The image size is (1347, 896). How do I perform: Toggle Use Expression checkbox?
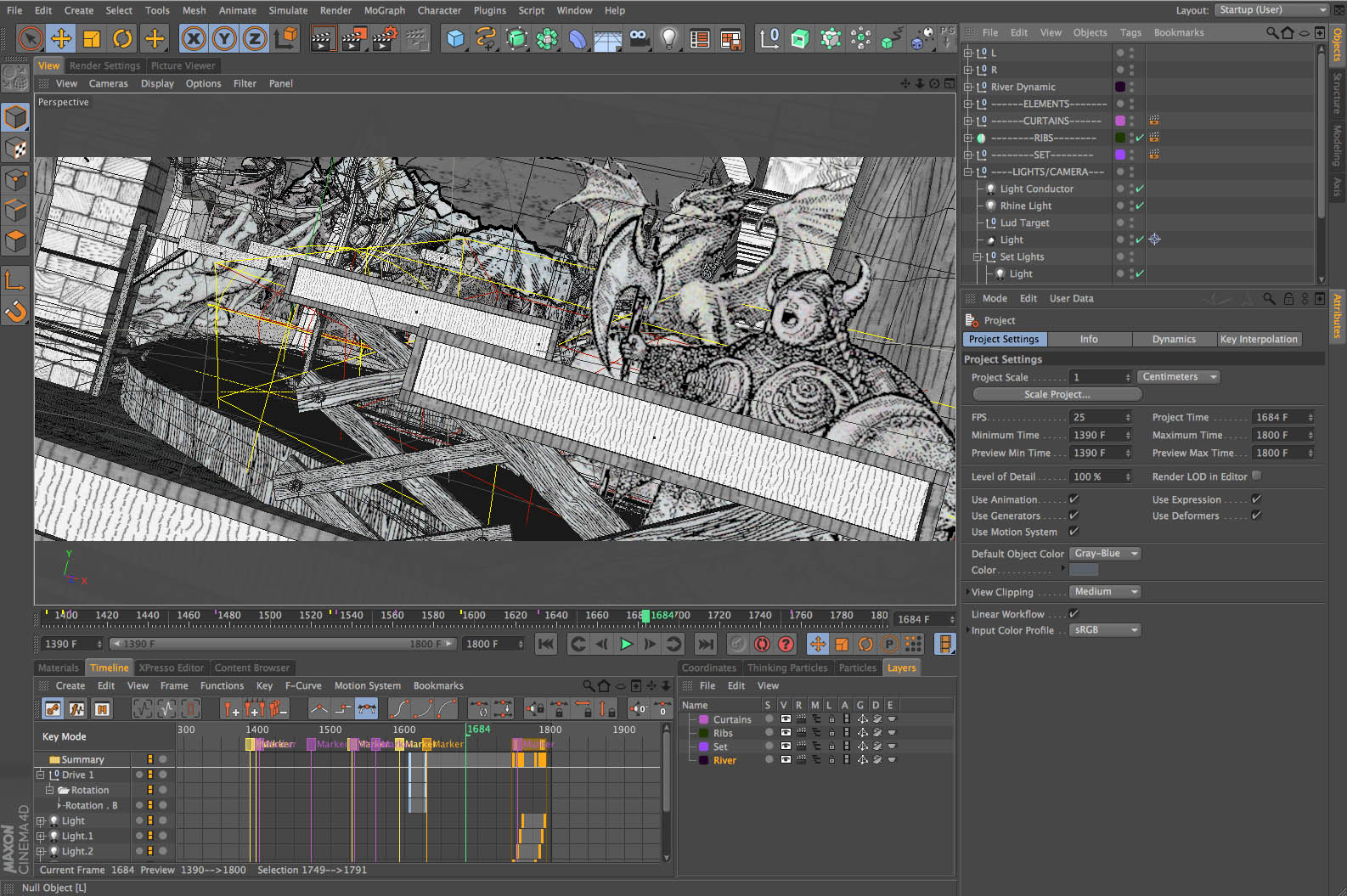[1256, 499]
